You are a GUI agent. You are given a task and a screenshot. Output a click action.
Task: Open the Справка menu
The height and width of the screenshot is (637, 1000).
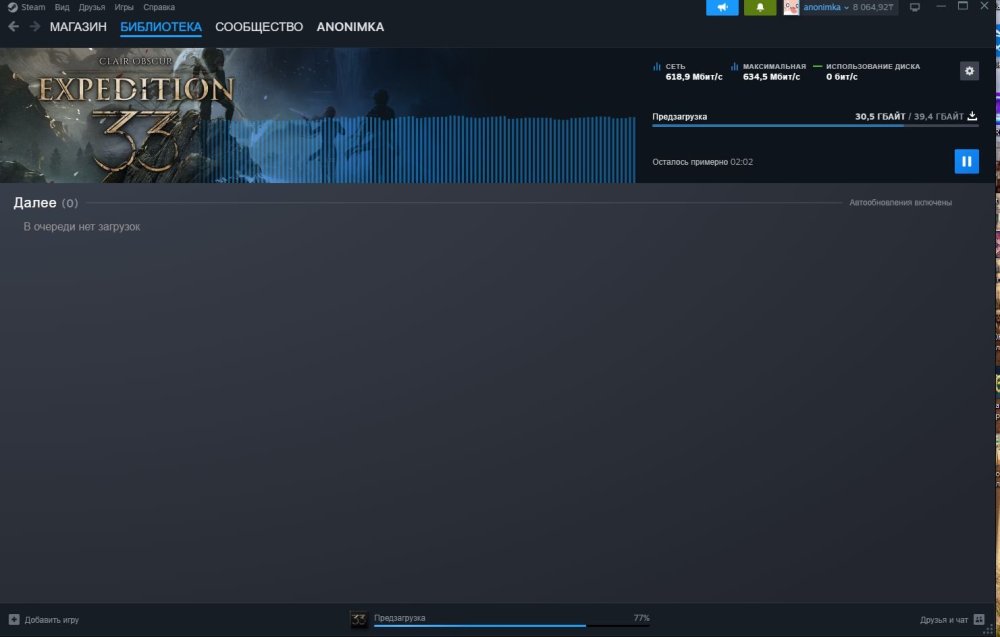click(x=159, y=7)
